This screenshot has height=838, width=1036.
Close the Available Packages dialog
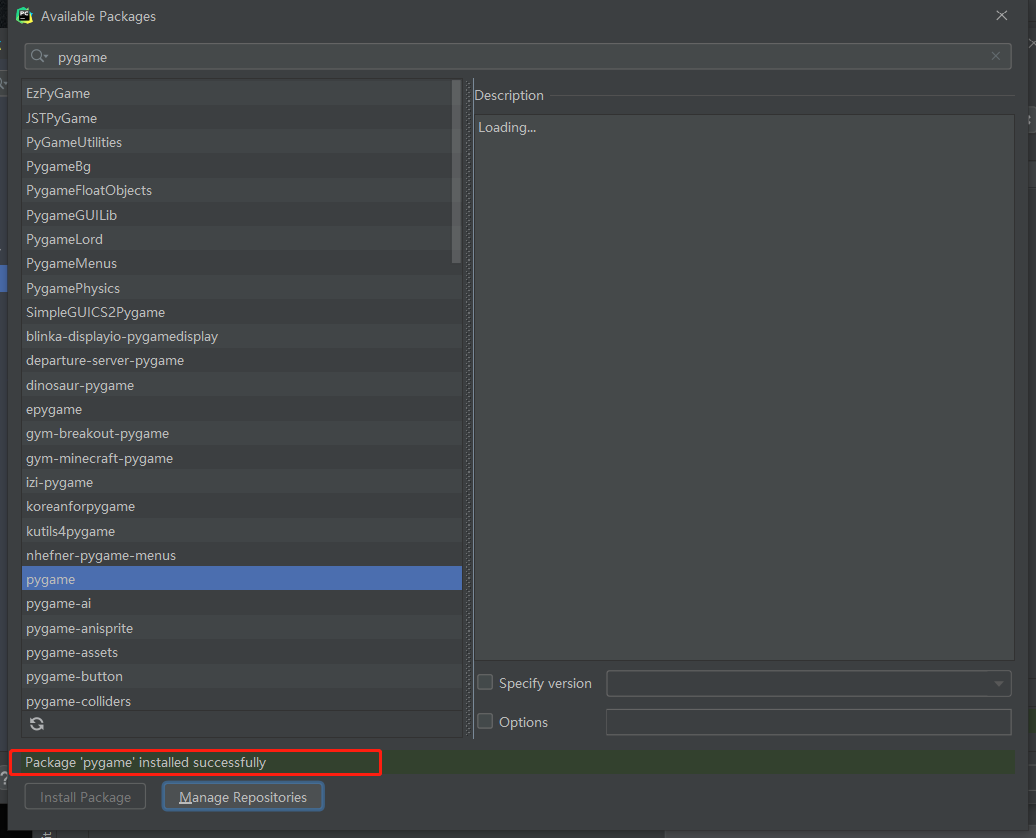tap(1002, 15)
